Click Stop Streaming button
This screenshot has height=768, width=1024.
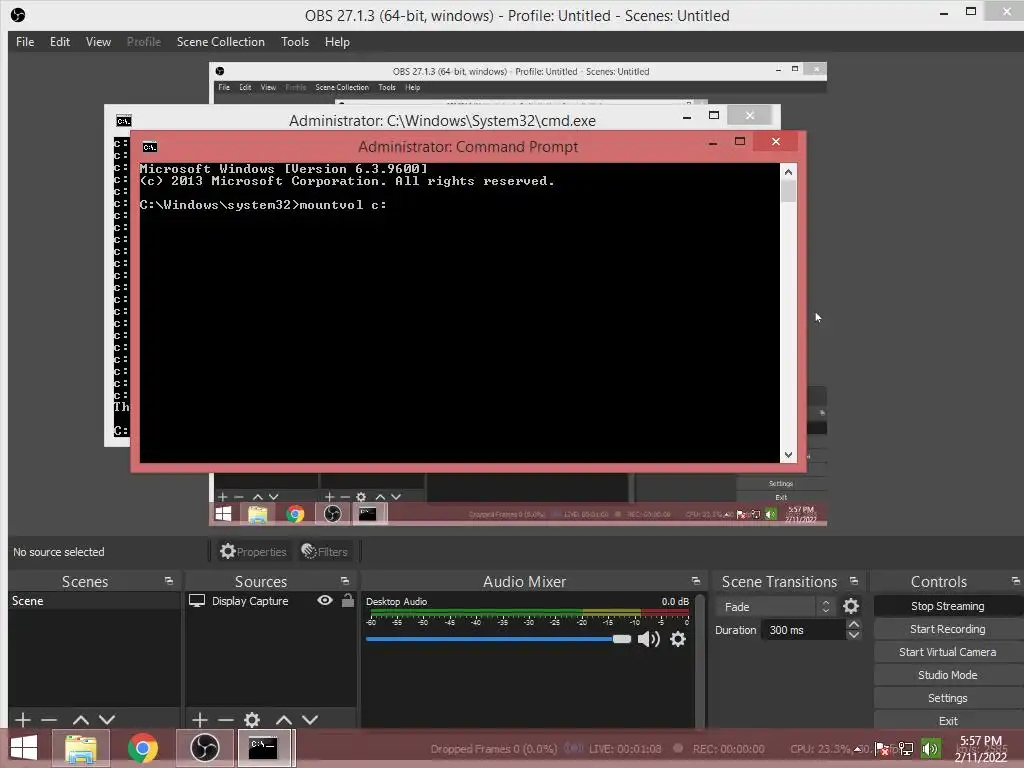point(948,606)
